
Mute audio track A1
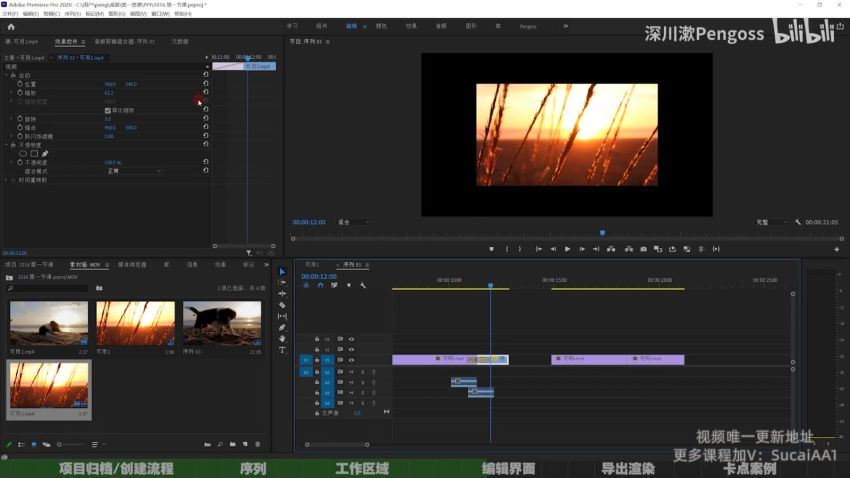click(351, 372)
